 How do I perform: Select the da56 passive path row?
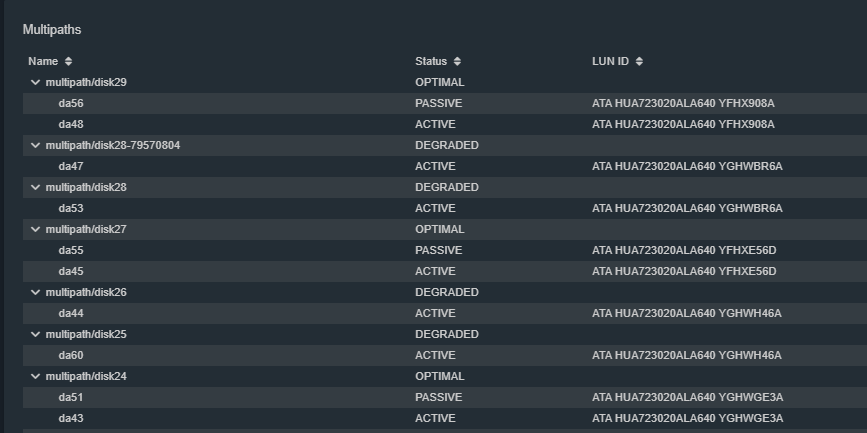[x=445, y=103]
